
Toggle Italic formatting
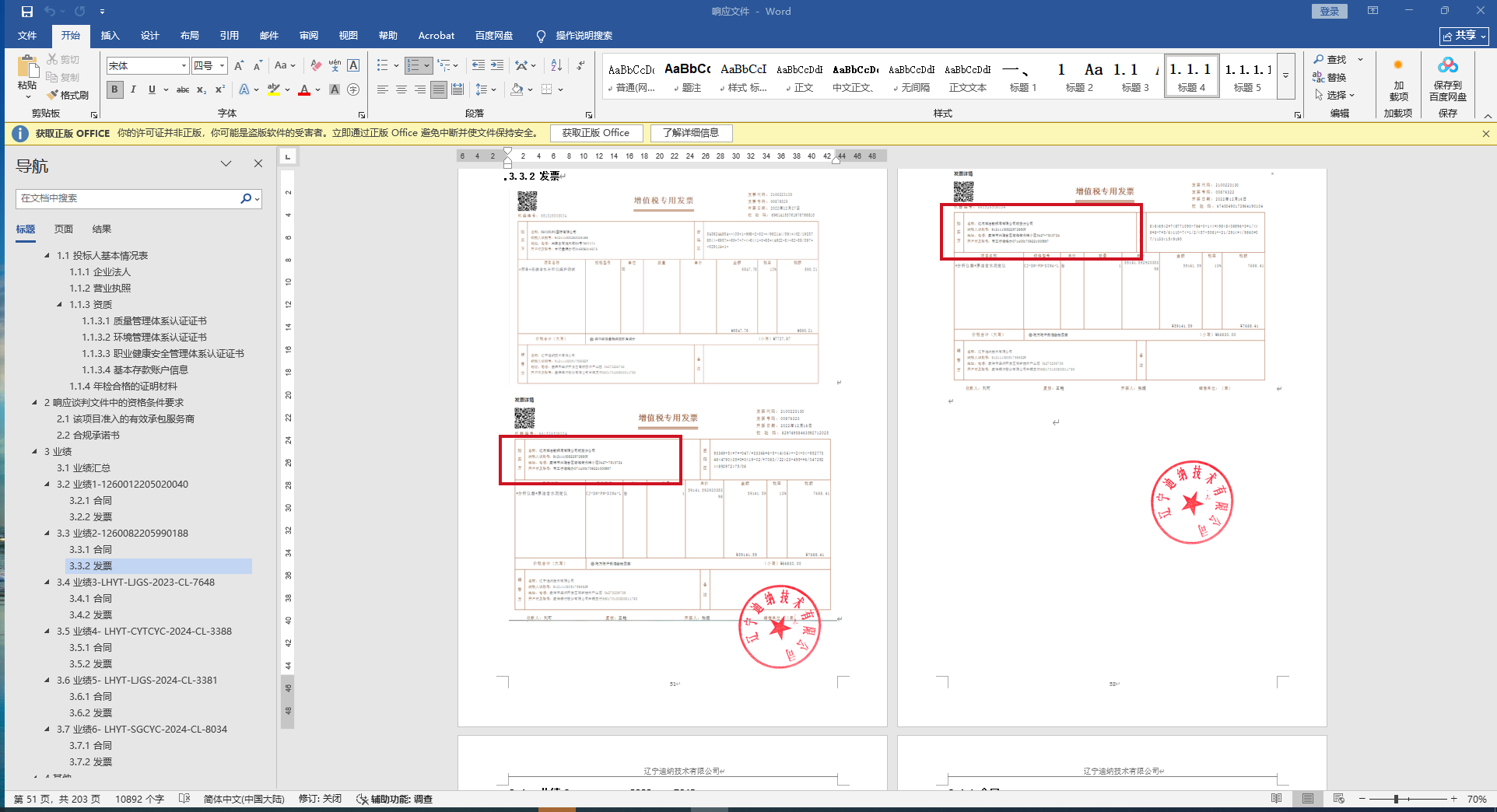coord(133,89)
